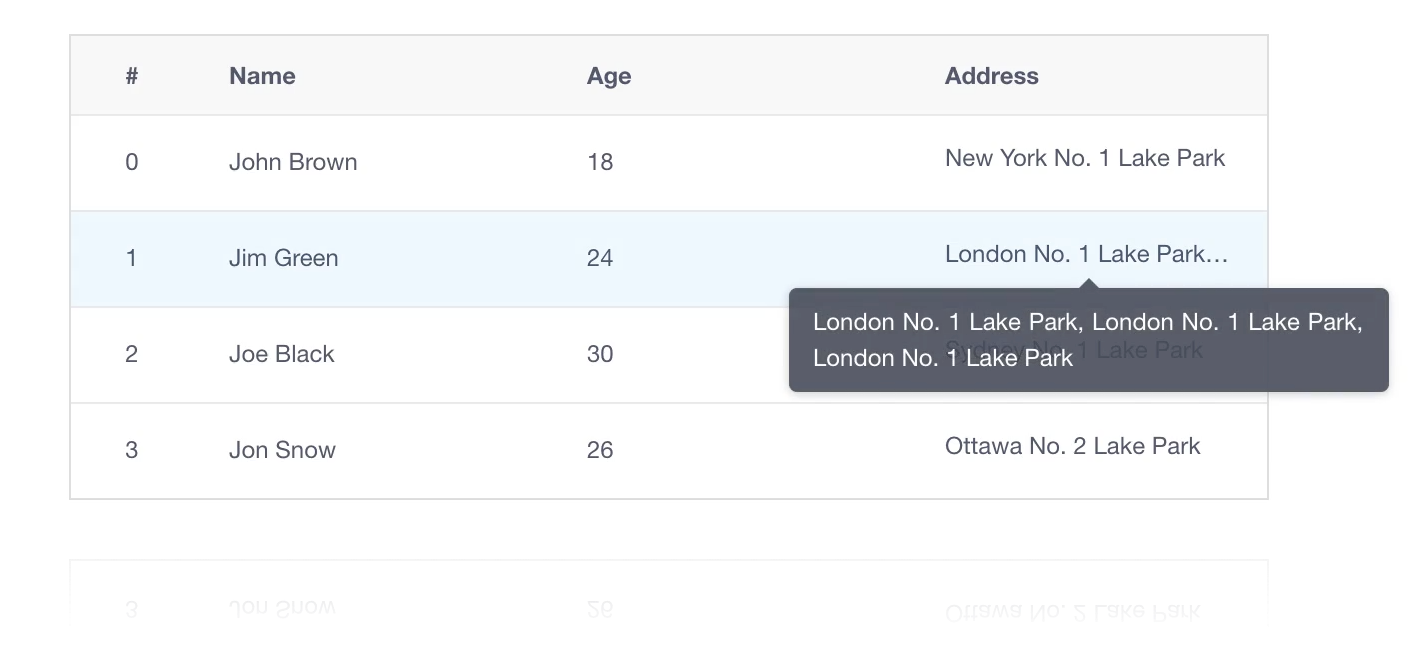Click the Name column header
Viewport: 1424px width, 650px height.
pyautogui.click(x=262, y=76)
